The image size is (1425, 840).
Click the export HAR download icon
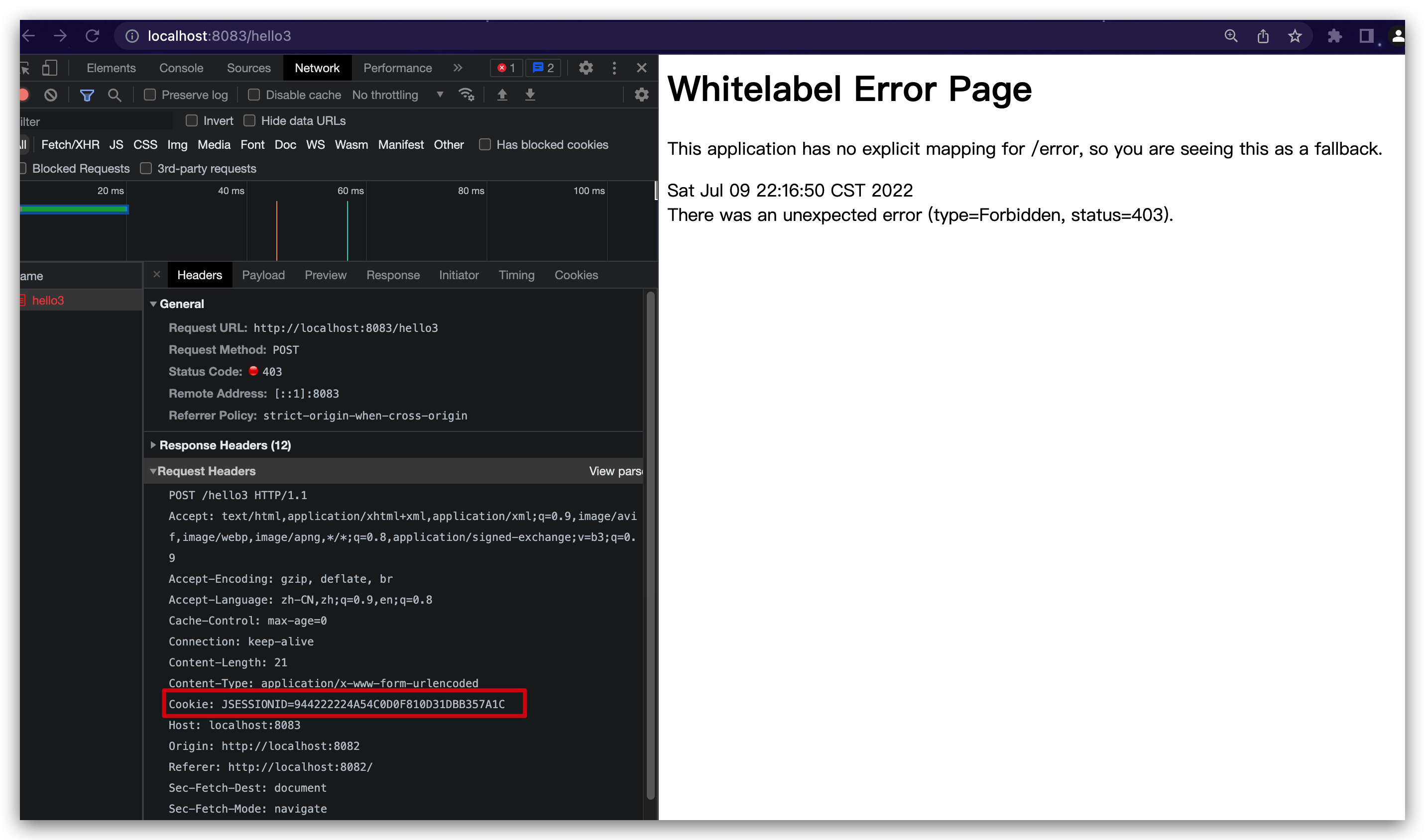pyautogui.click(x=530, y=95)
